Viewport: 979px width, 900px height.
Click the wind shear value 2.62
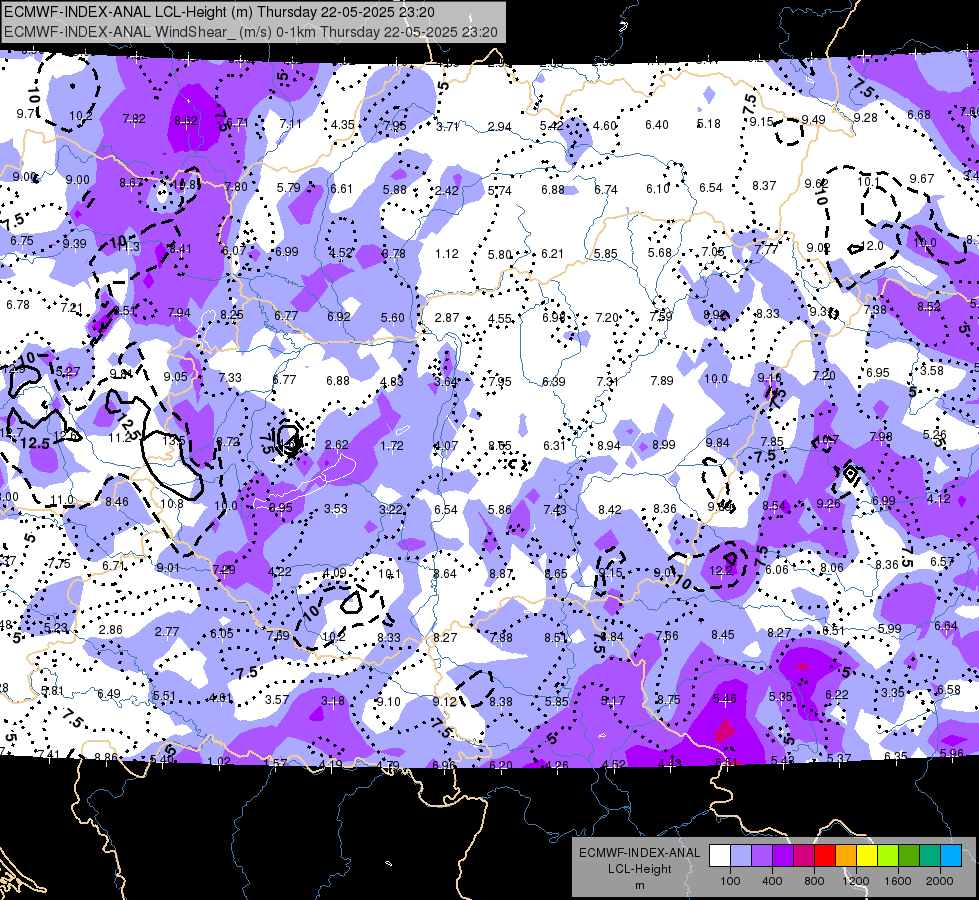(x=337, y=445)
